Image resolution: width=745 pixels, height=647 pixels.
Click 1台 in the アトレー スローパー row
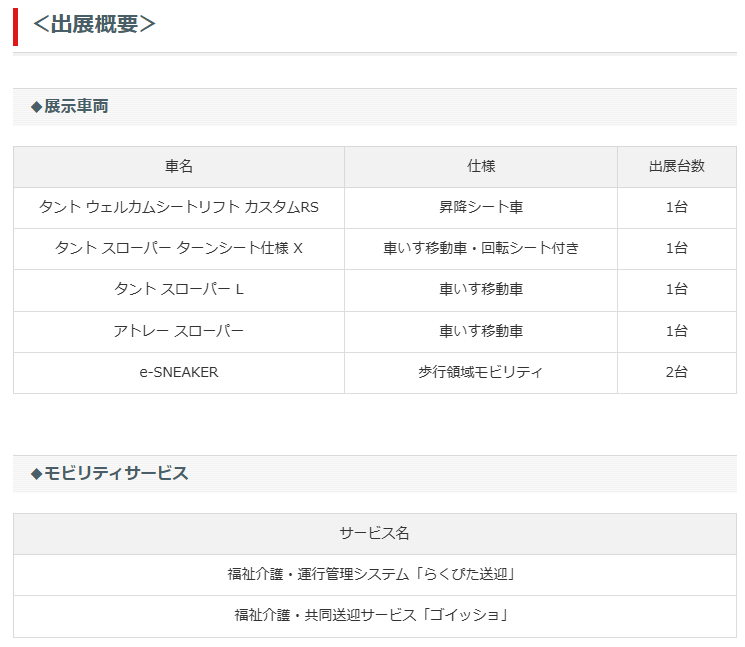(x=676, y=330)
